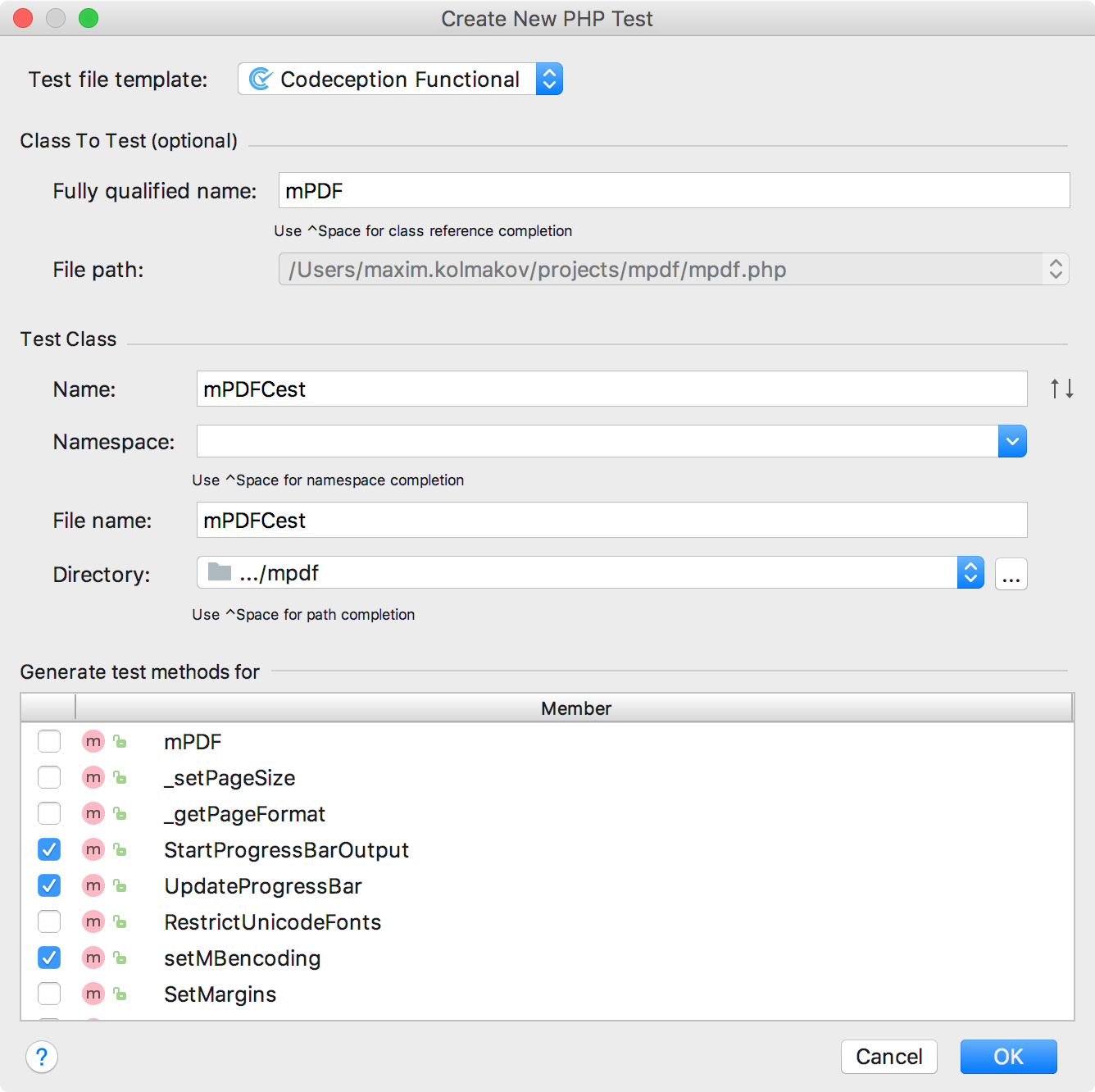
Task: Click the File name input field
Action: [611, 520]
